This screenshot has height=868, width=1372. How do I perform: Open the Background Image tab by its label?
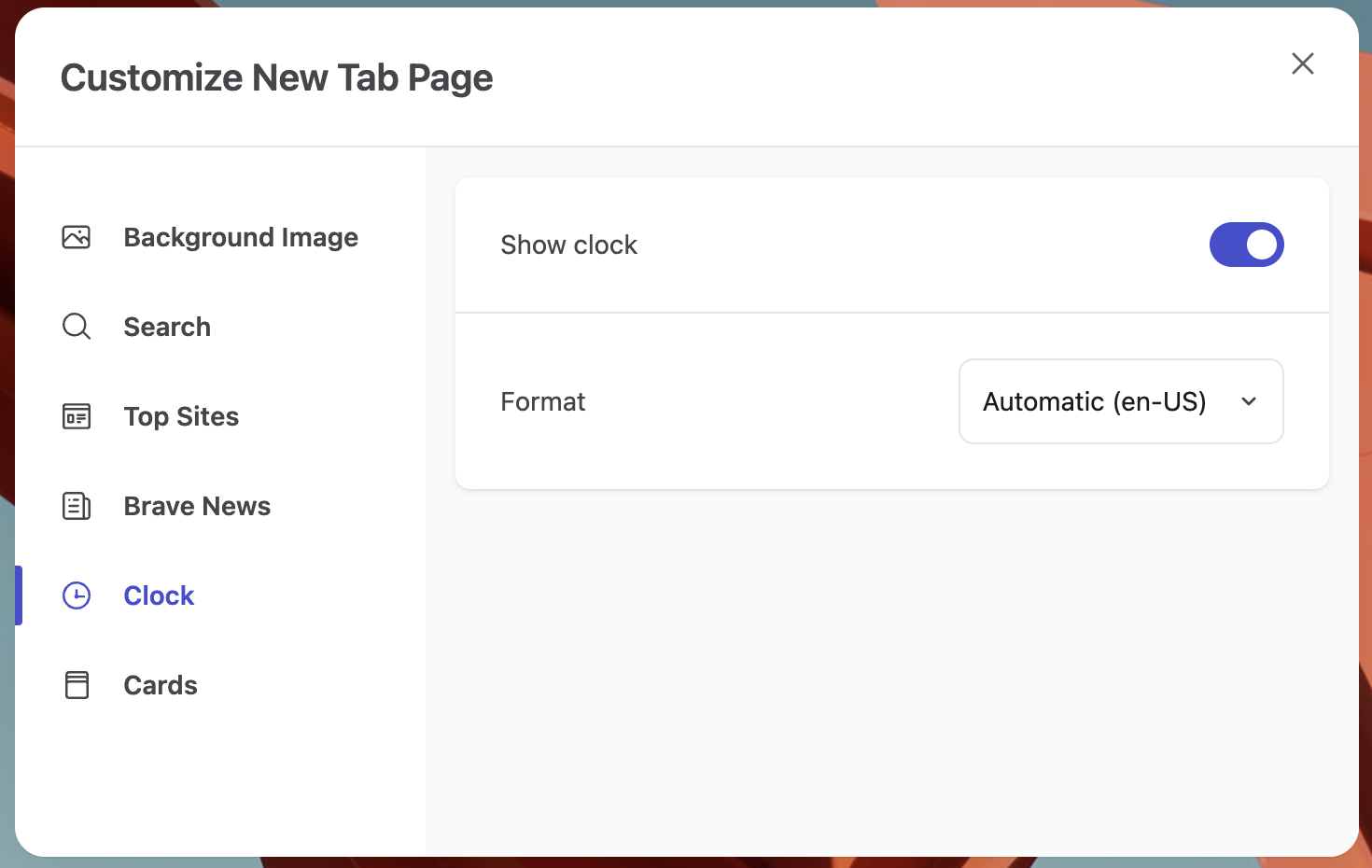(x=241, y=237)
